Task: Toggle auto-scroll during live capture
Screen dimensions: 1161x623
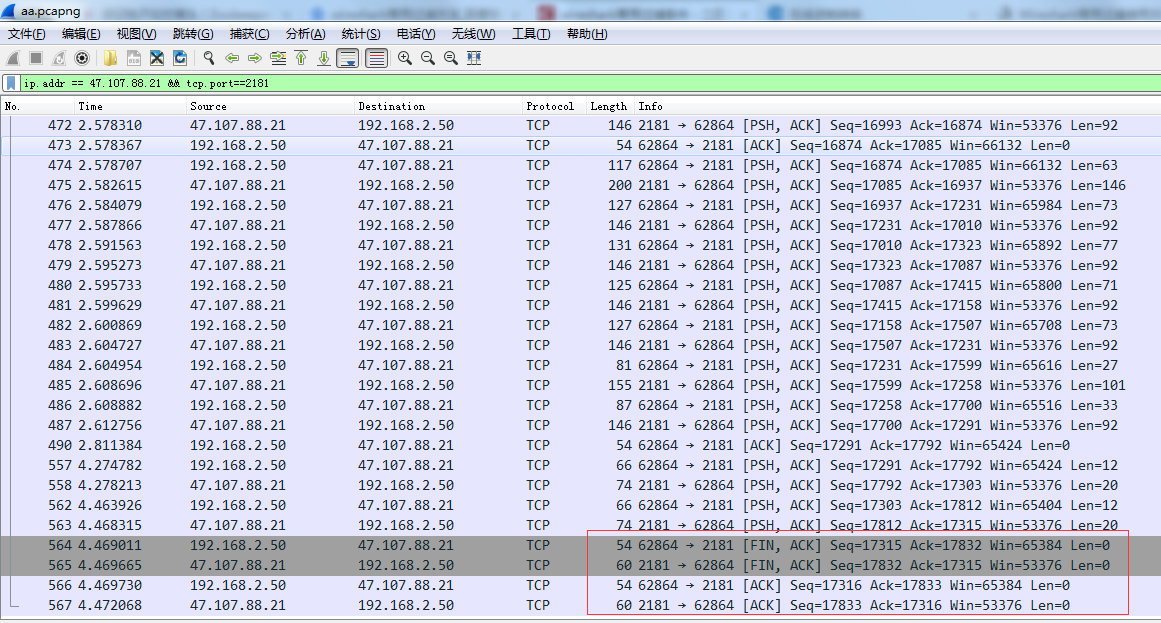Action: 348,58
